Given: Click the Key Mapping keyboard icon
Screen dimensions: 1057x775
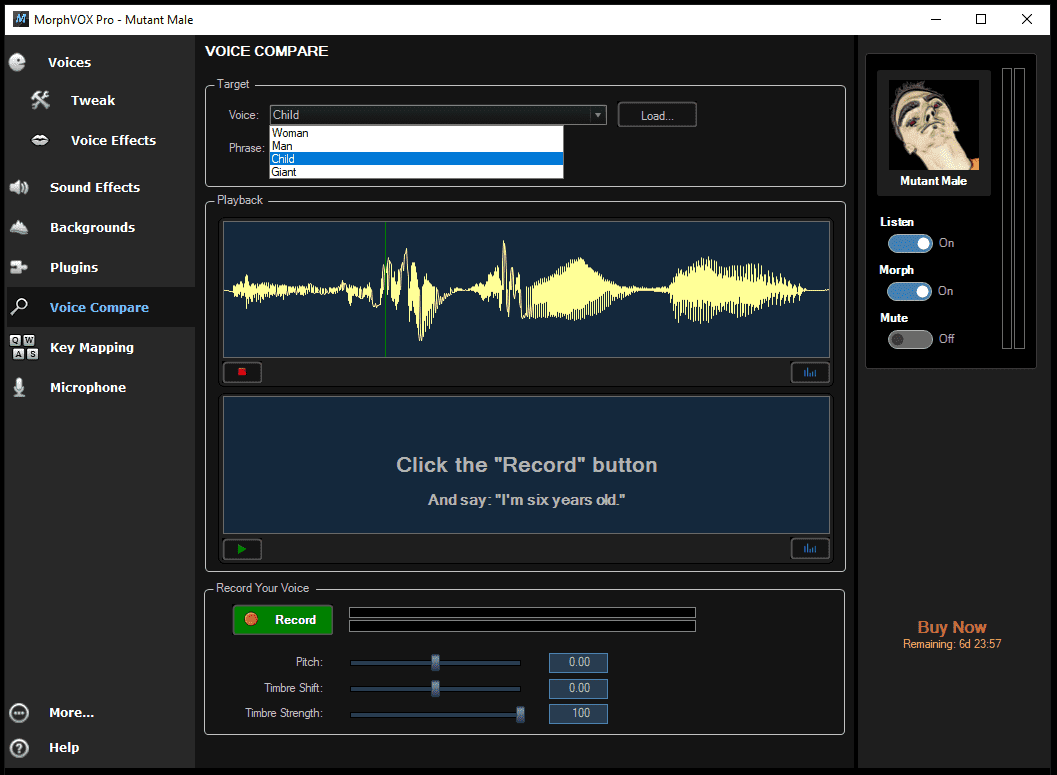Looking at the screenshot, I should point(24,347).
